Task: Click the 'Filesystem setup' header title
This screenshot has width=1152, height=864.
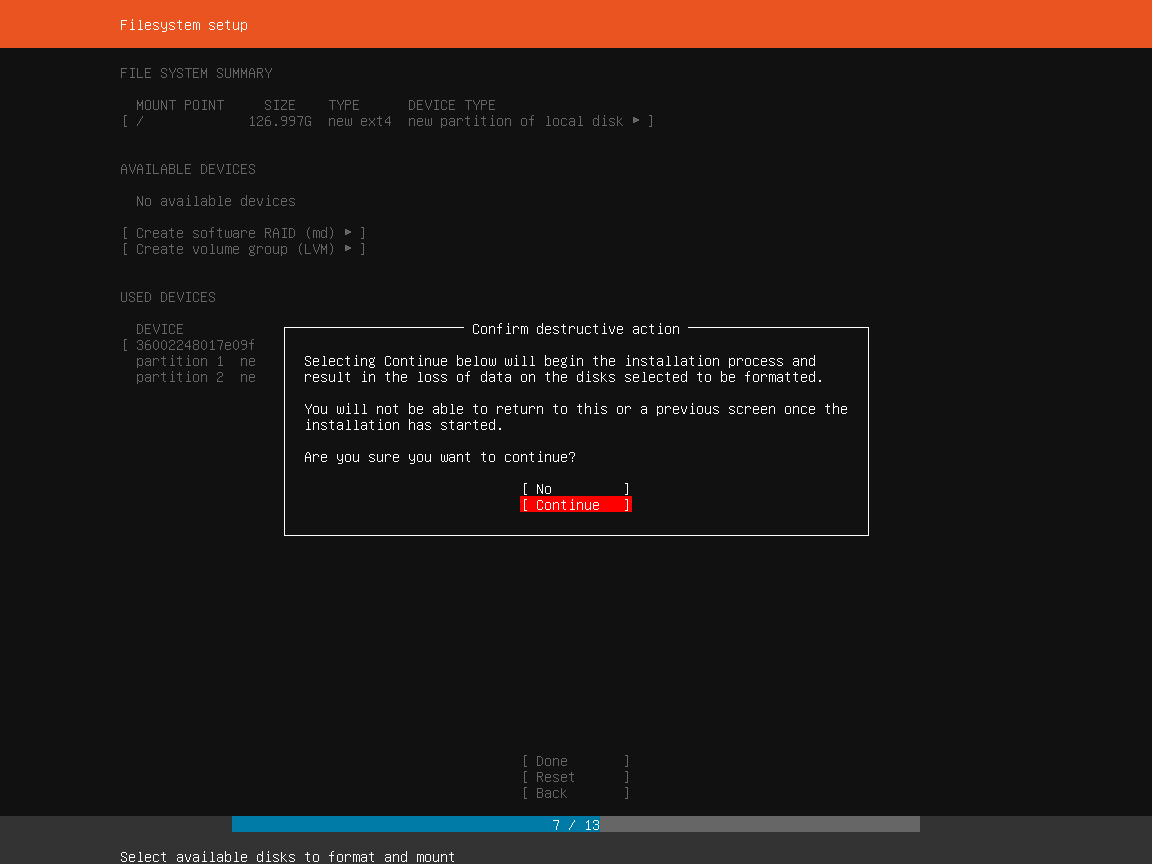Action: point(184,25)
